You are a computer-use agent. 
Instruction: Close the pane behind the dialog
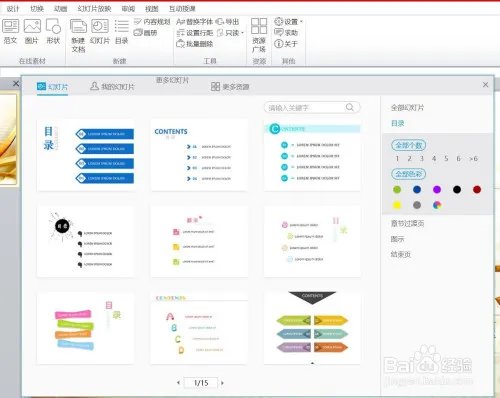point(16,83)
